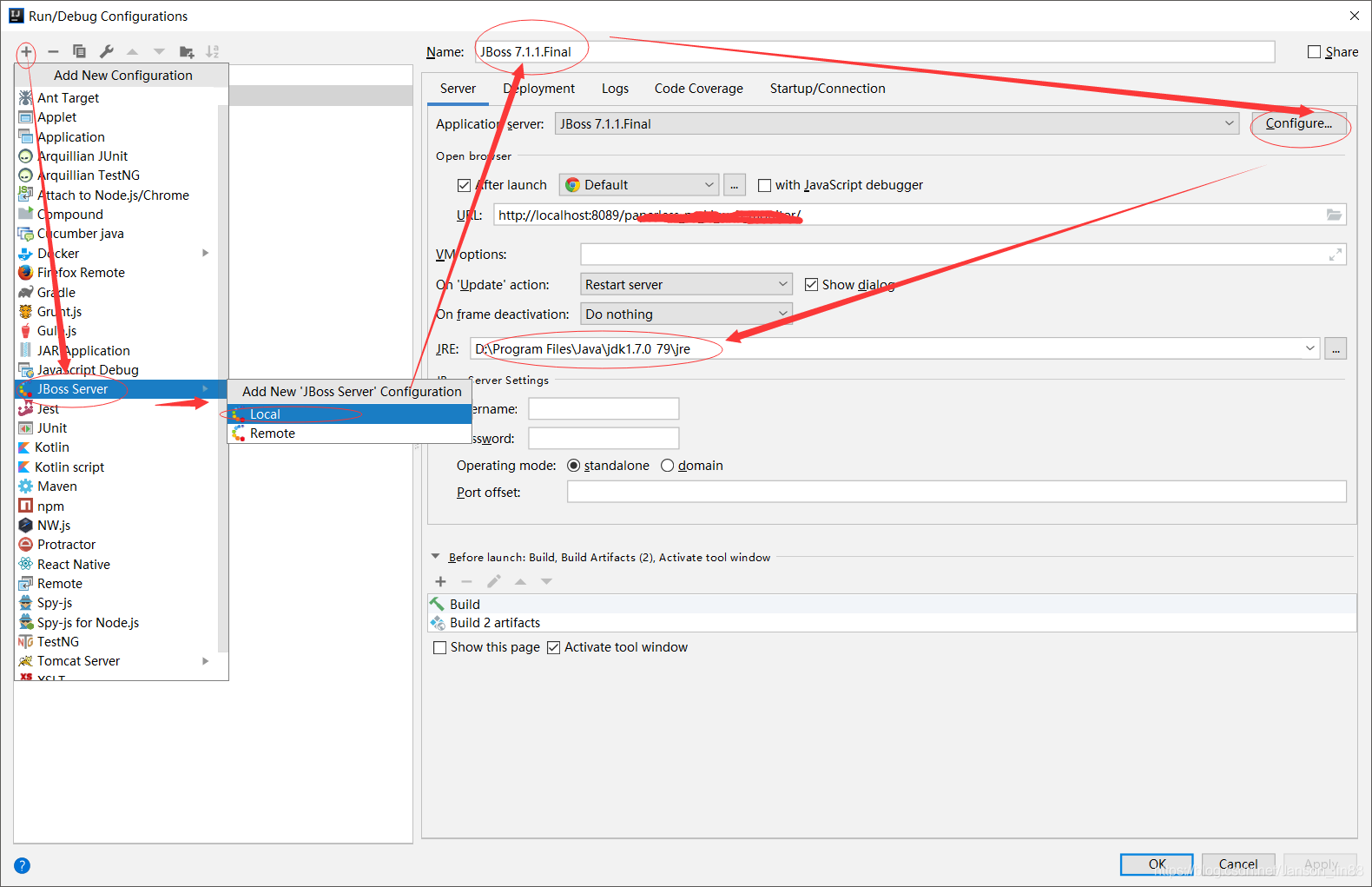The image size is (1372, 887).
Task: Switch to the Logs tab
Action: pos(615,89)
